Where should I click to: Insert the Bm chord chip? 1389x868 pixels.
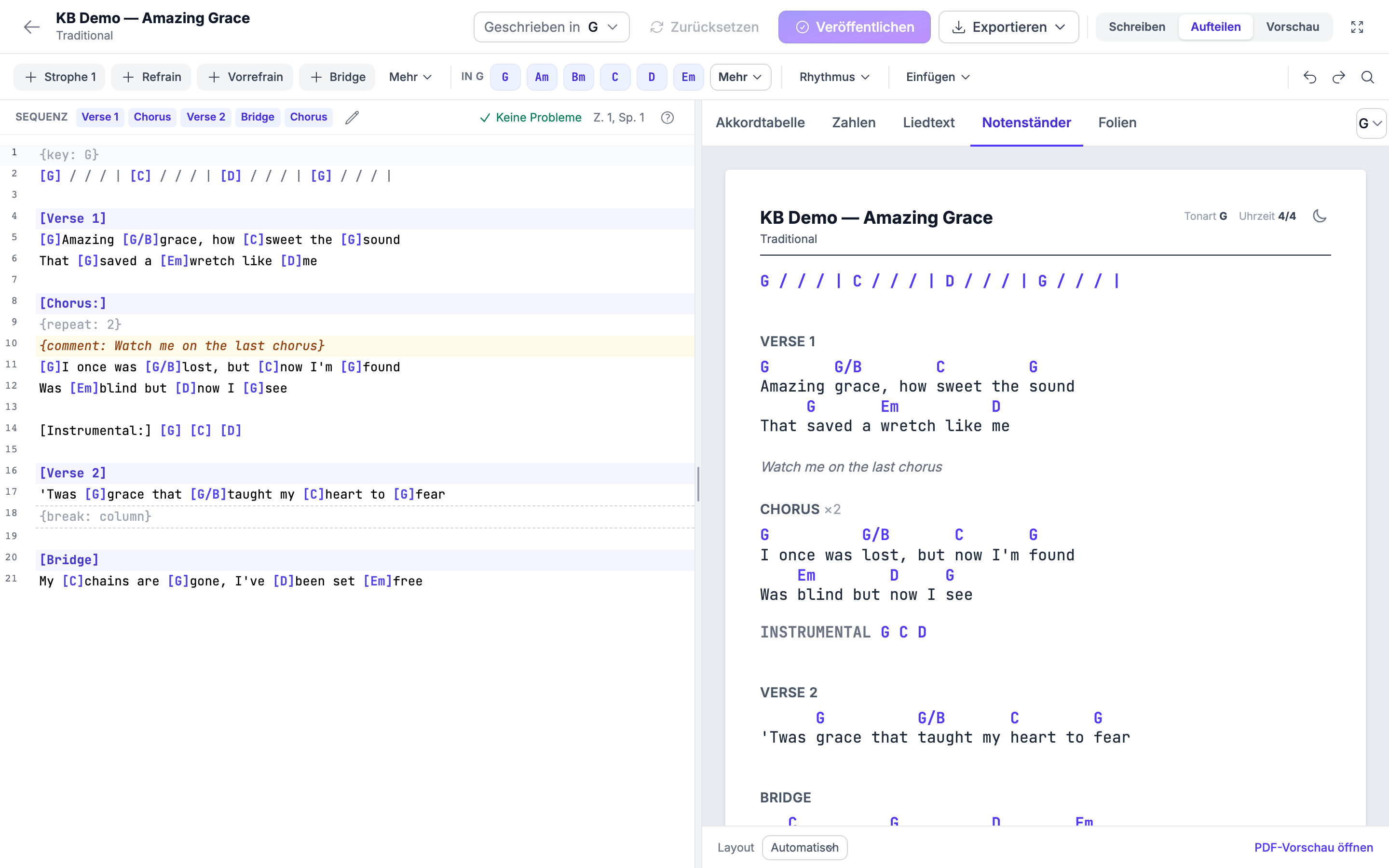pyautogui.click(x=578, y=77)
